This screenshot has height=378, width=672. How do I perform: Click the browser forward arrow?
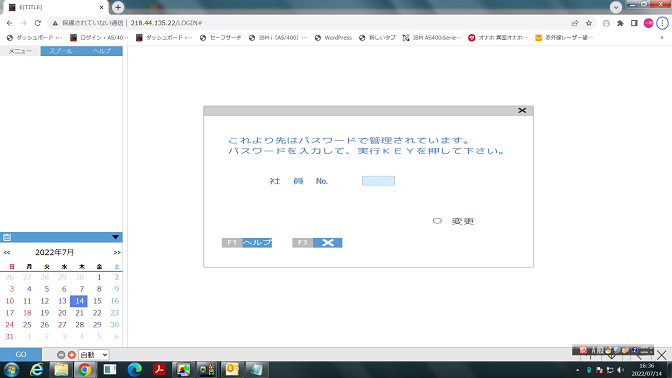pyautogui.click(x=24, y=23)
